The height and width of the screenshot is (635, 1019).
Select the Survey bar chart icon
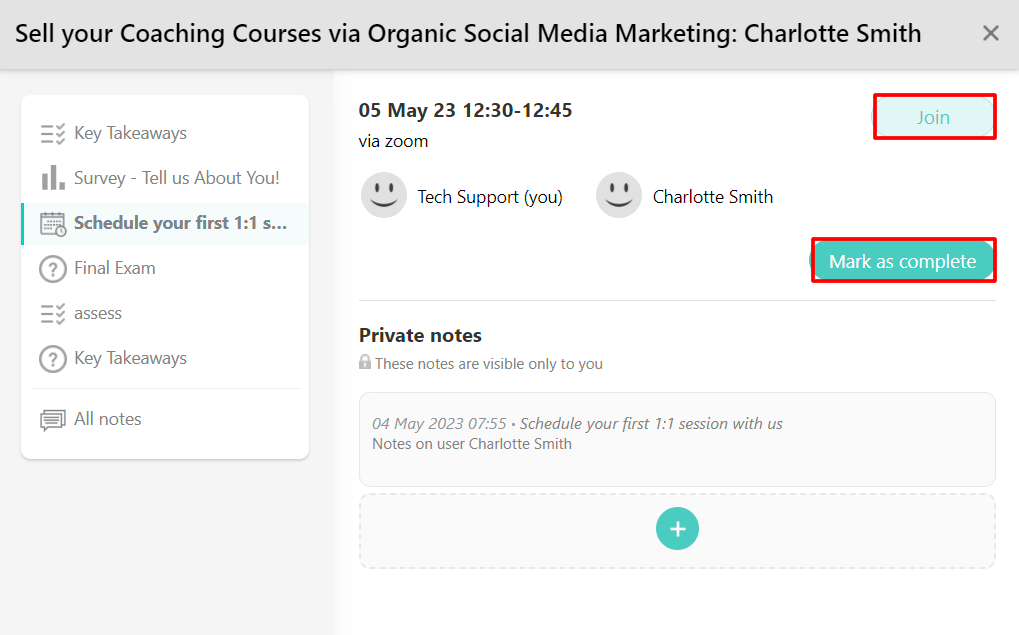52,177
